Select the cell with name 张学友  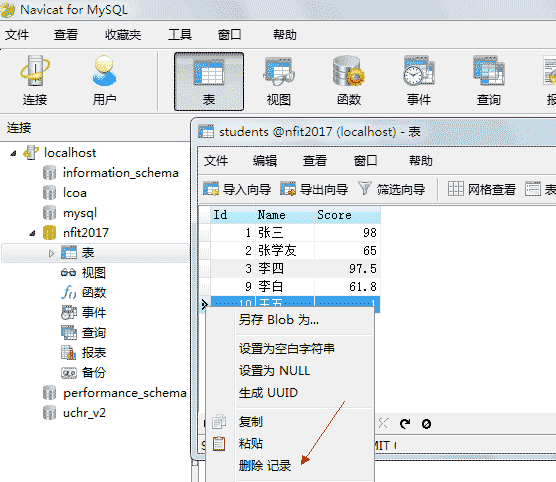pos(285,250)
